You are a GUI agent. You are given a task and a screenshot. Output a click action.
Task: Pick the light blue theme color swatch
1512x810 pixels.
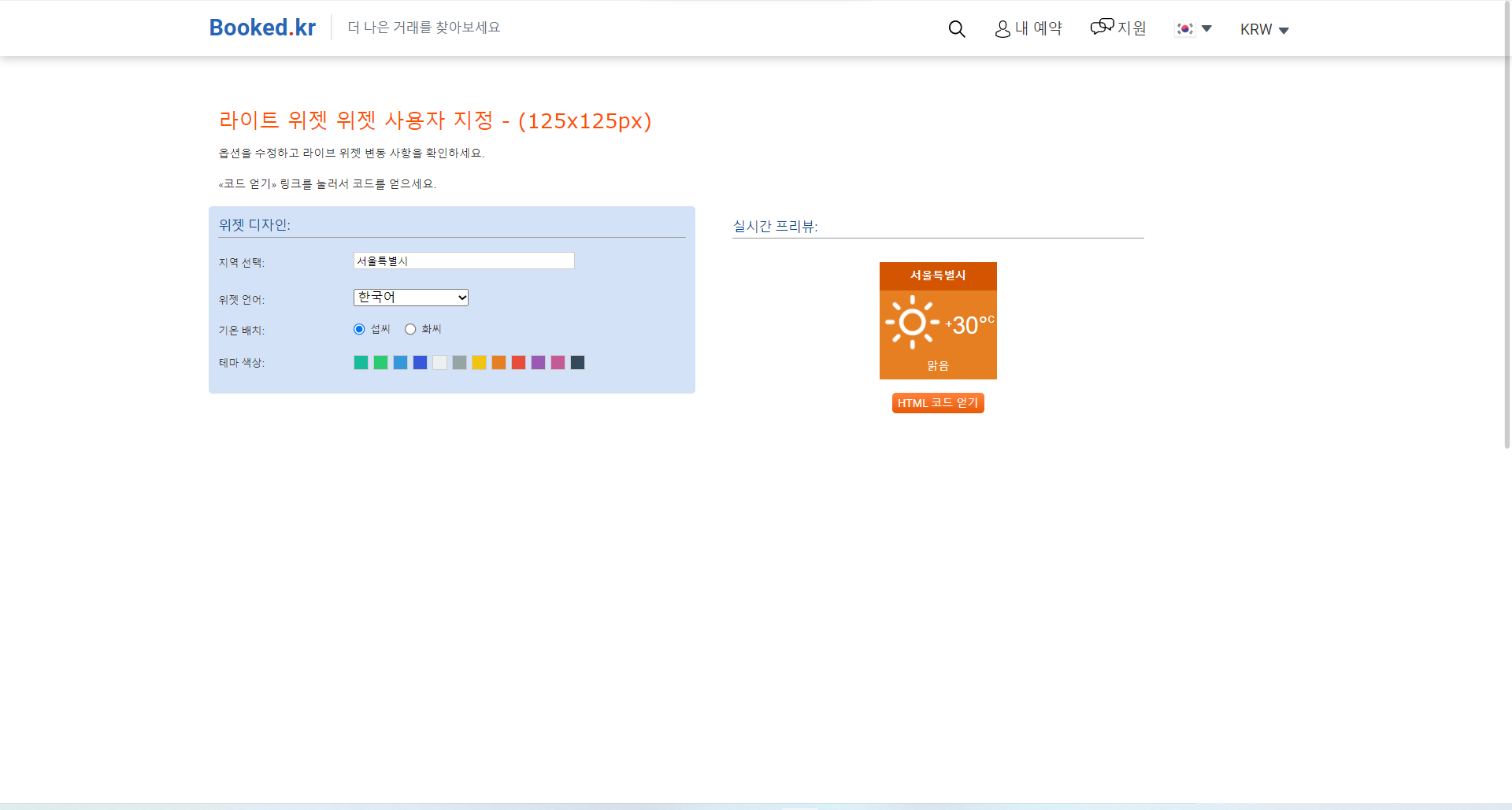(x=400, y=362)
